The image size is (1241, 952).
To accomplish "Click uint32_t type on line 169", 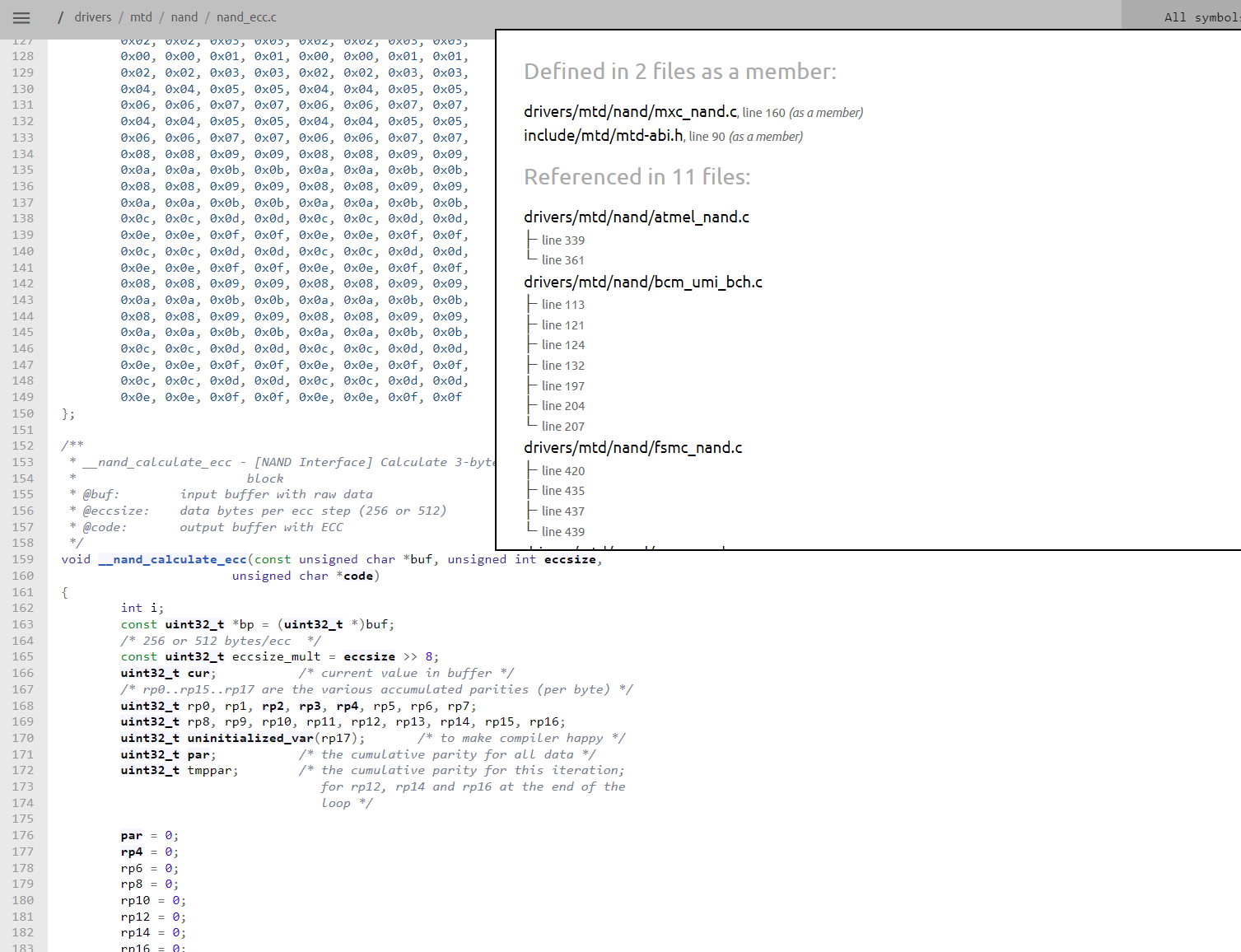I will tap(150, 721).
